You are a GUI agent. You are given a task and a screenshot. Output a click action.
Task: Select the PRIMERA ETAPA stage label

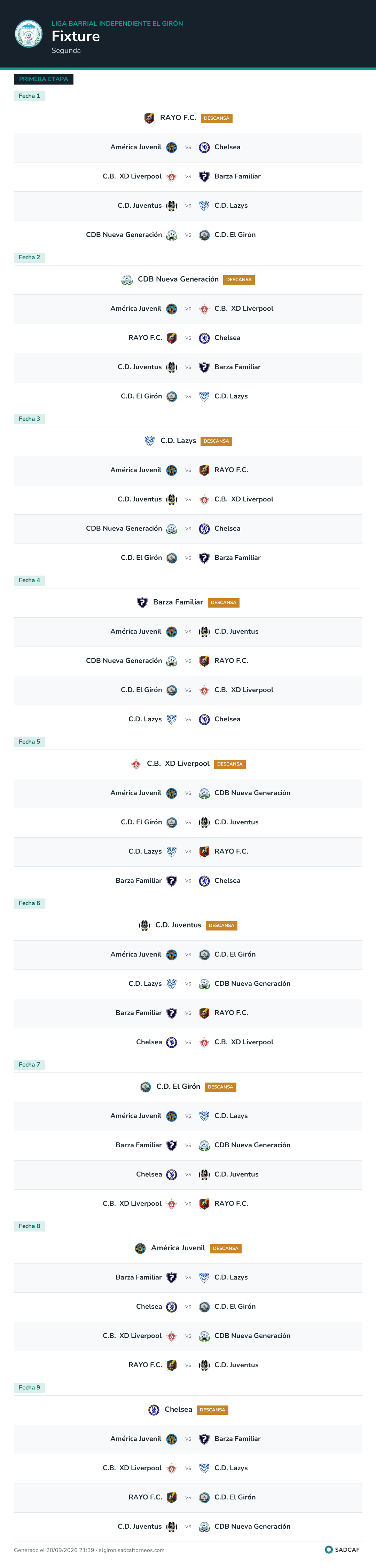pyautogui.click(x=43, y=79)
